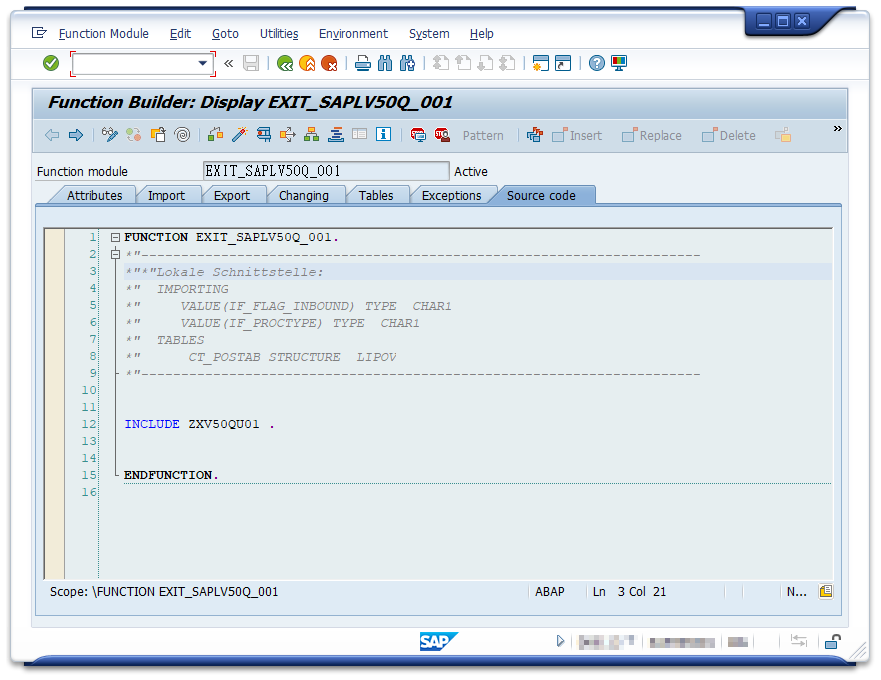Toggle Active/Inactive version icon
This screenshot has height=680, width=881.
[134, 135]
